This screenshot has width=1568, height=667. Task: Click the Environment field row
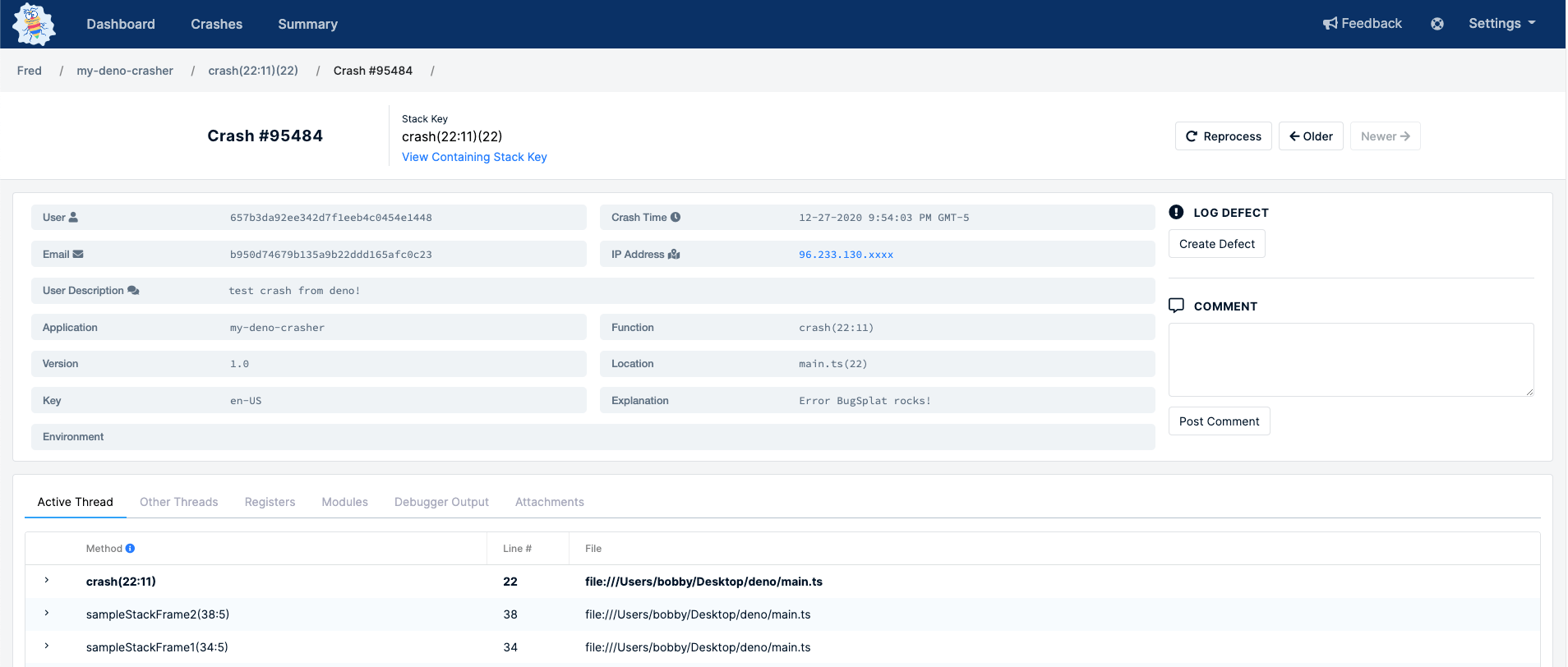(593, 437)
